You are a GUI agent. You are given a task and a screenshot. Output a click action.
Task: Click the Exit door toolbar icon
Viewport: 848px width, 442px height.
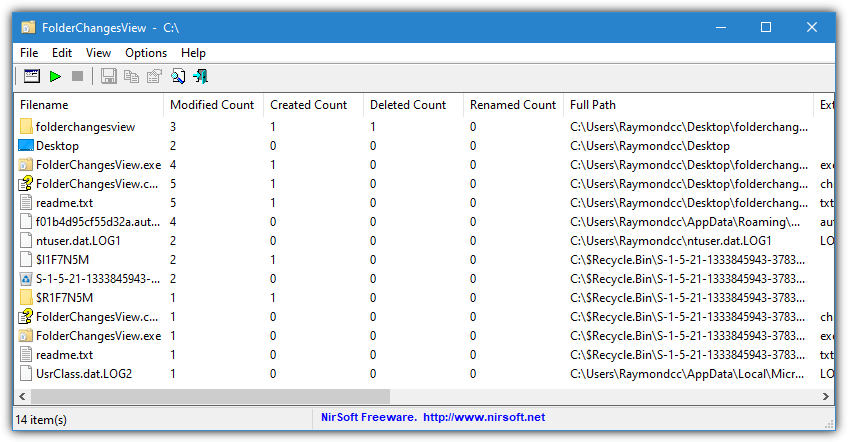[x=201, y=76]
